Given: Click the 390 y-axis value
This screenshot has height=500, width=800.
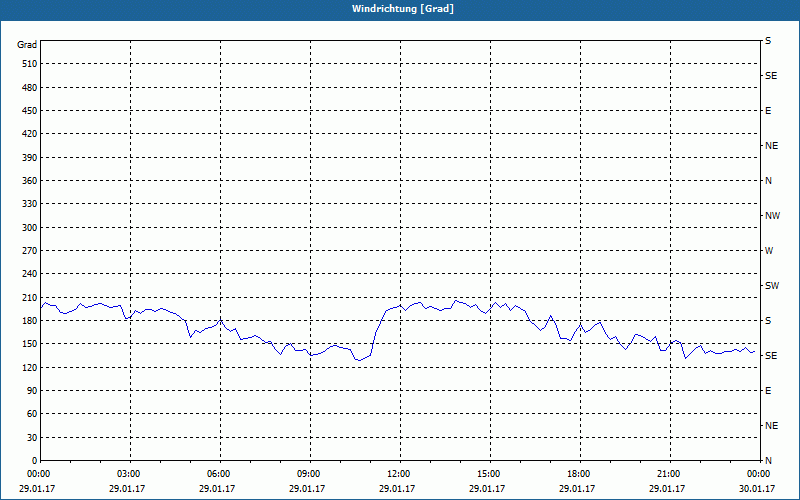Looking at the screenshot, I should [30, 158].
